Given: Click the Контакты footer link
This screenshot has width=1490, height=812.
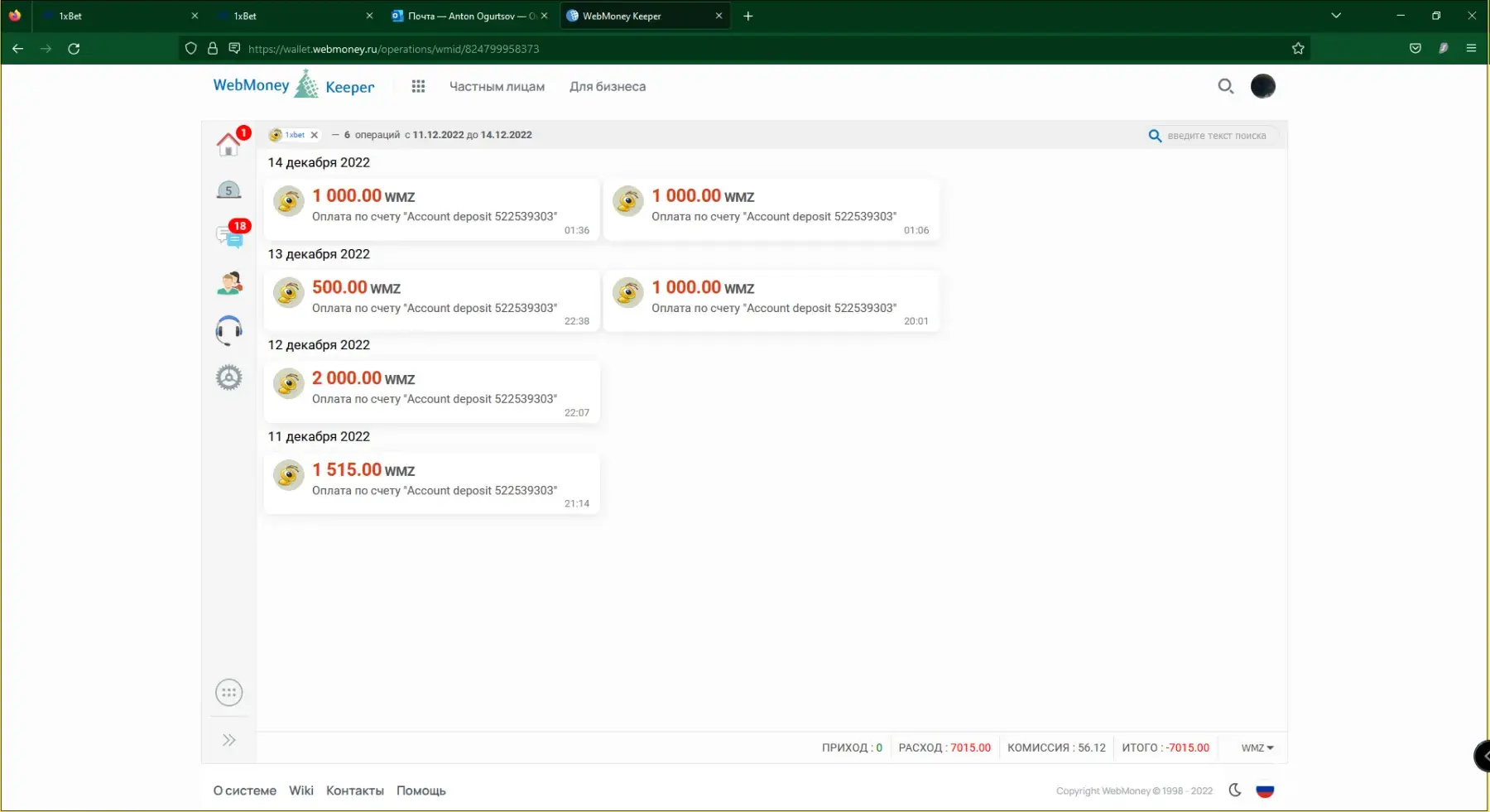Looking at the screenshot, I should pyautogui.click(x=354, y=790).
